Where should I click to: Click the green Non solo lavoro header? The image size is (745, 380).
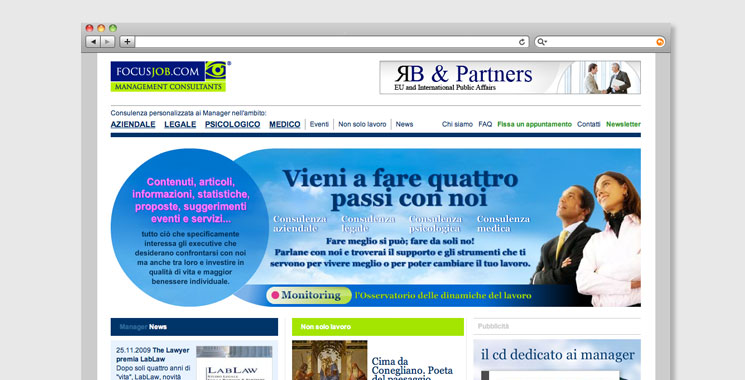(x=378, y=327)
